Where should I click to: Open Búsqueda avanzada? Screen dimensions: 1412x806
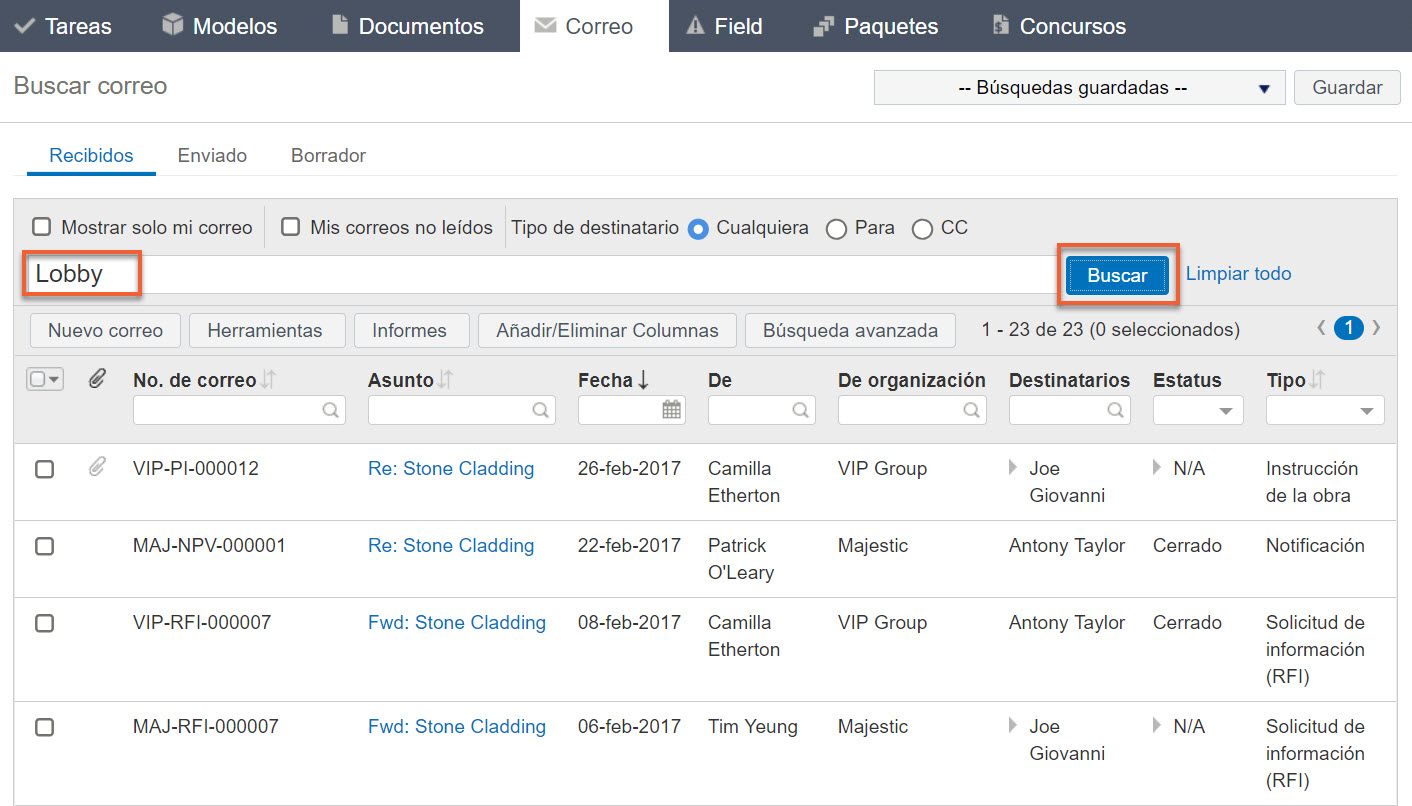coord(850,330)
